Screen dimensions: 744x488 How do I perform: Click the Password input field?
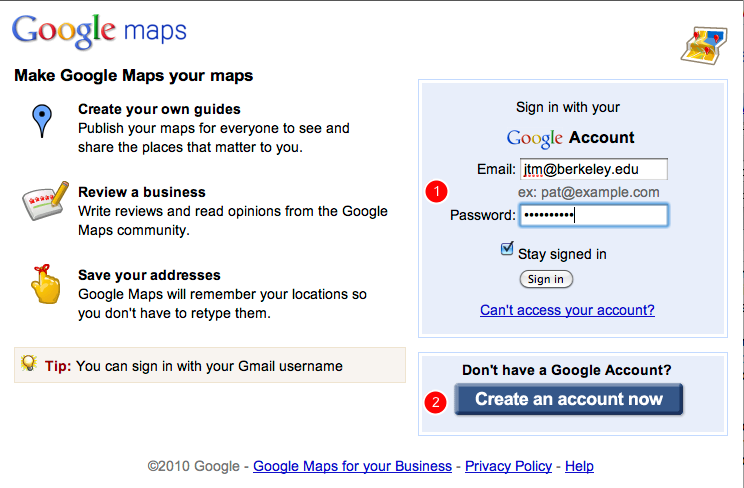click(x=594, y=216)
